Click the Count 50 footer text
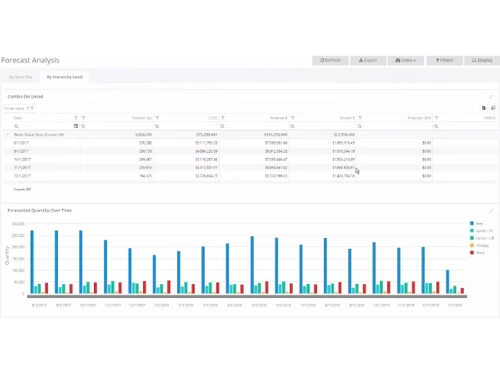Viewport: 500px width, 375px height. tap(22, 189)
